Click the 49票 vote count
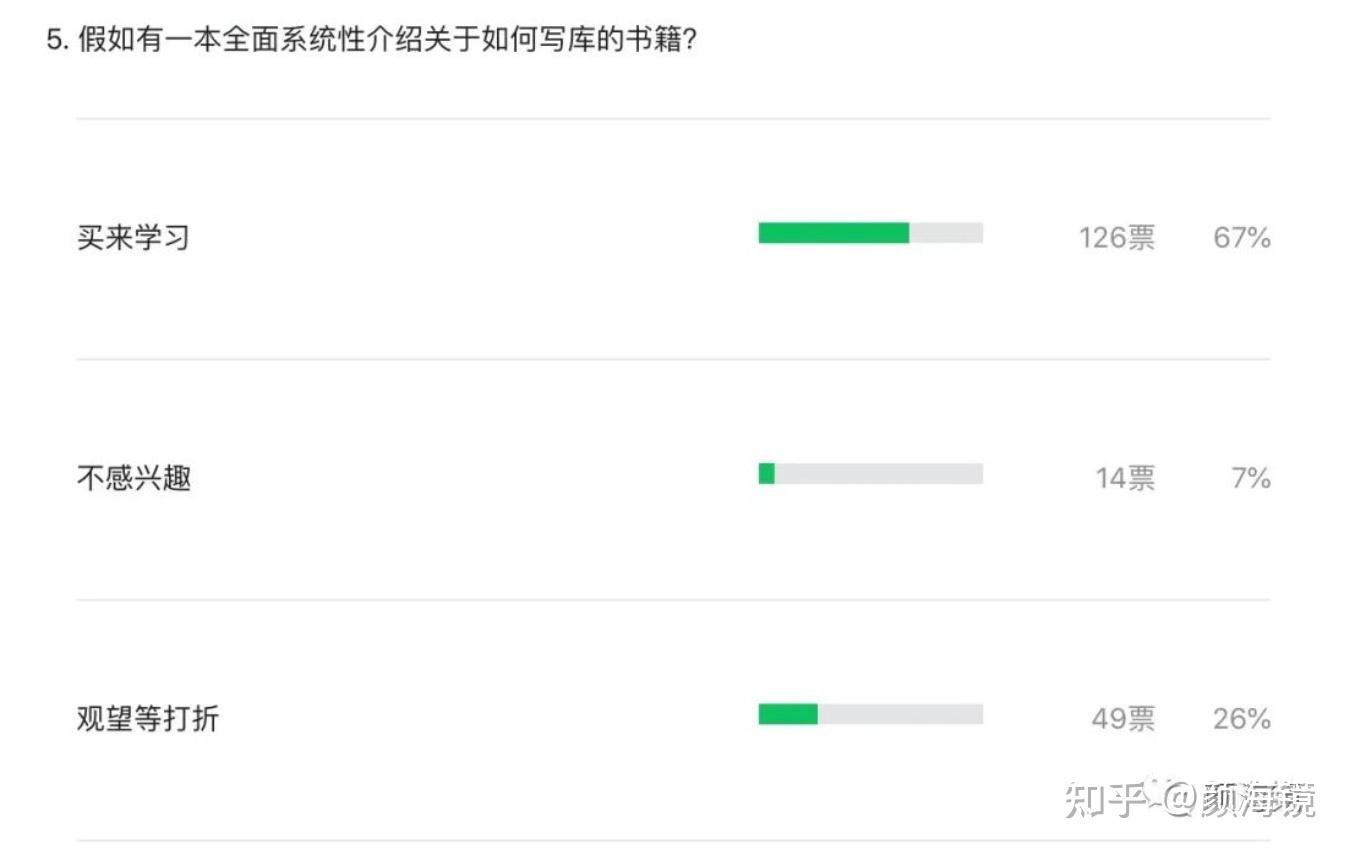Image resolution: width=1350 pixels, height=854 pixels. click(1123, 718)
